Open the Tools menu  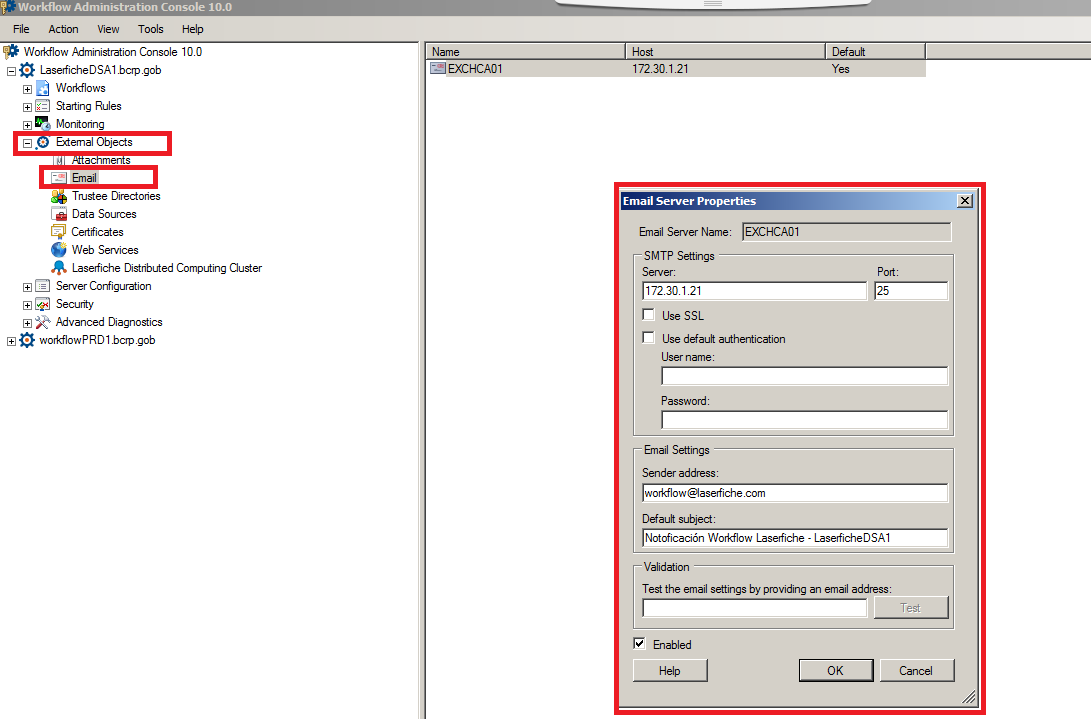coord(150,29)
